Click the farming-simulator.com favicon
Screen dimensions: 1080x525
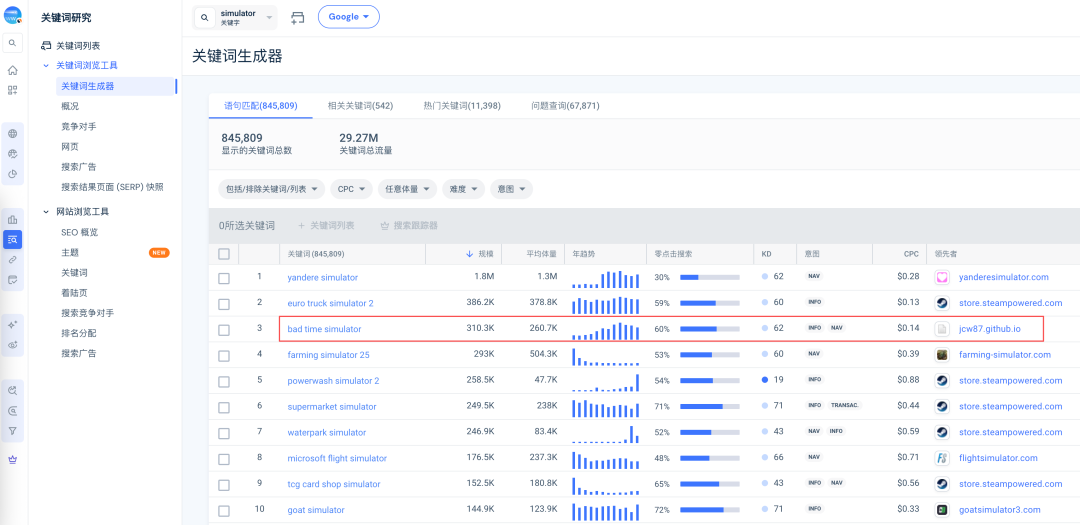point(942,355)
